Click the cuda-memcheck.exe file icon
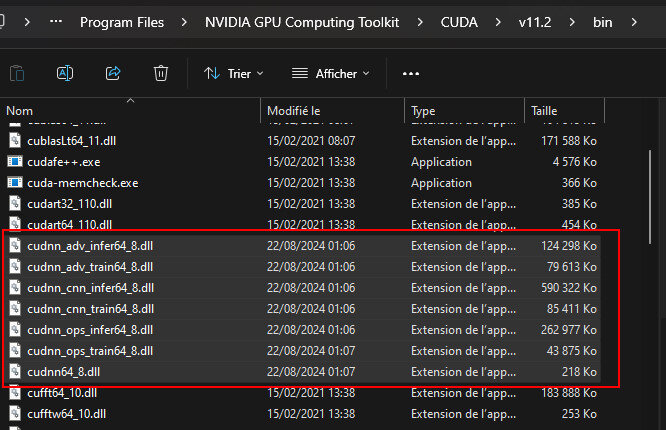This screenshot has height=430, width=666. [x=15, y=183]
